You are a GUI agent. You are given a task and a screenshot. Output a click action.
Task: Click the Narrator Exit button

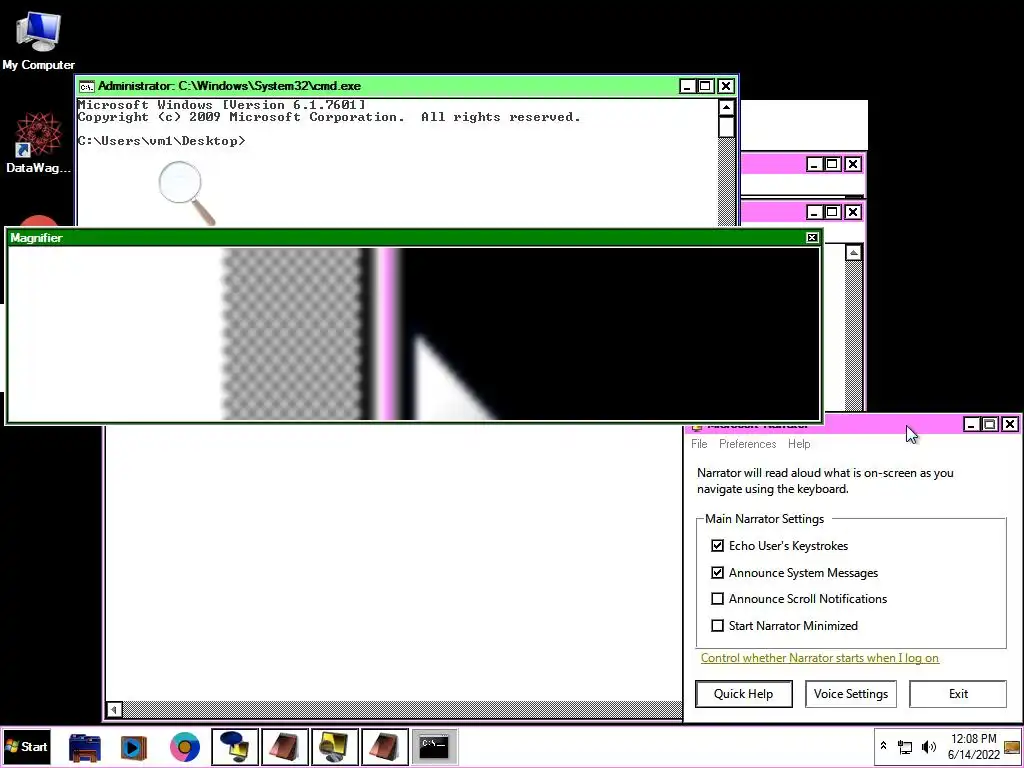(957, 694)
